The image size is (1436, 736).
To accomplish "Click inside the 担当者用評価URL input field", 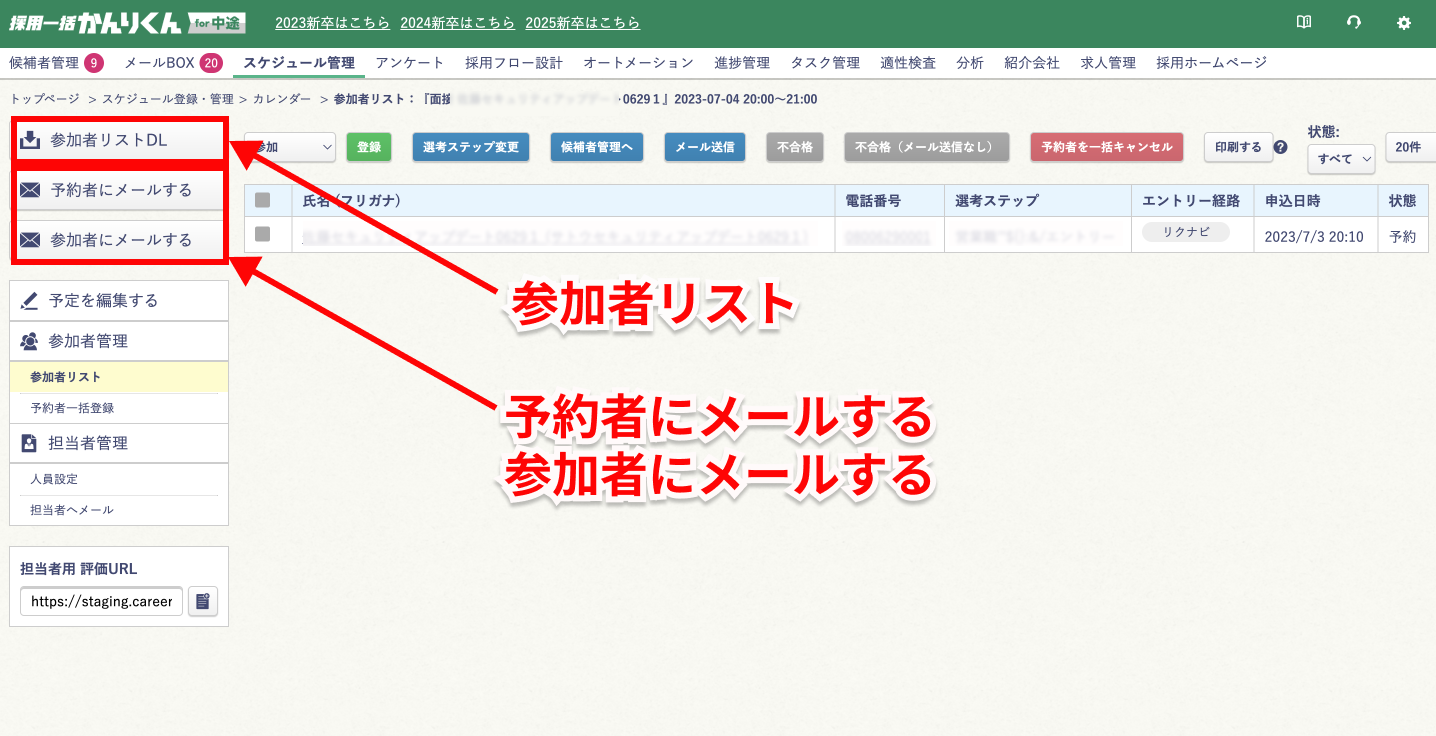I will [x=100, y=601].
